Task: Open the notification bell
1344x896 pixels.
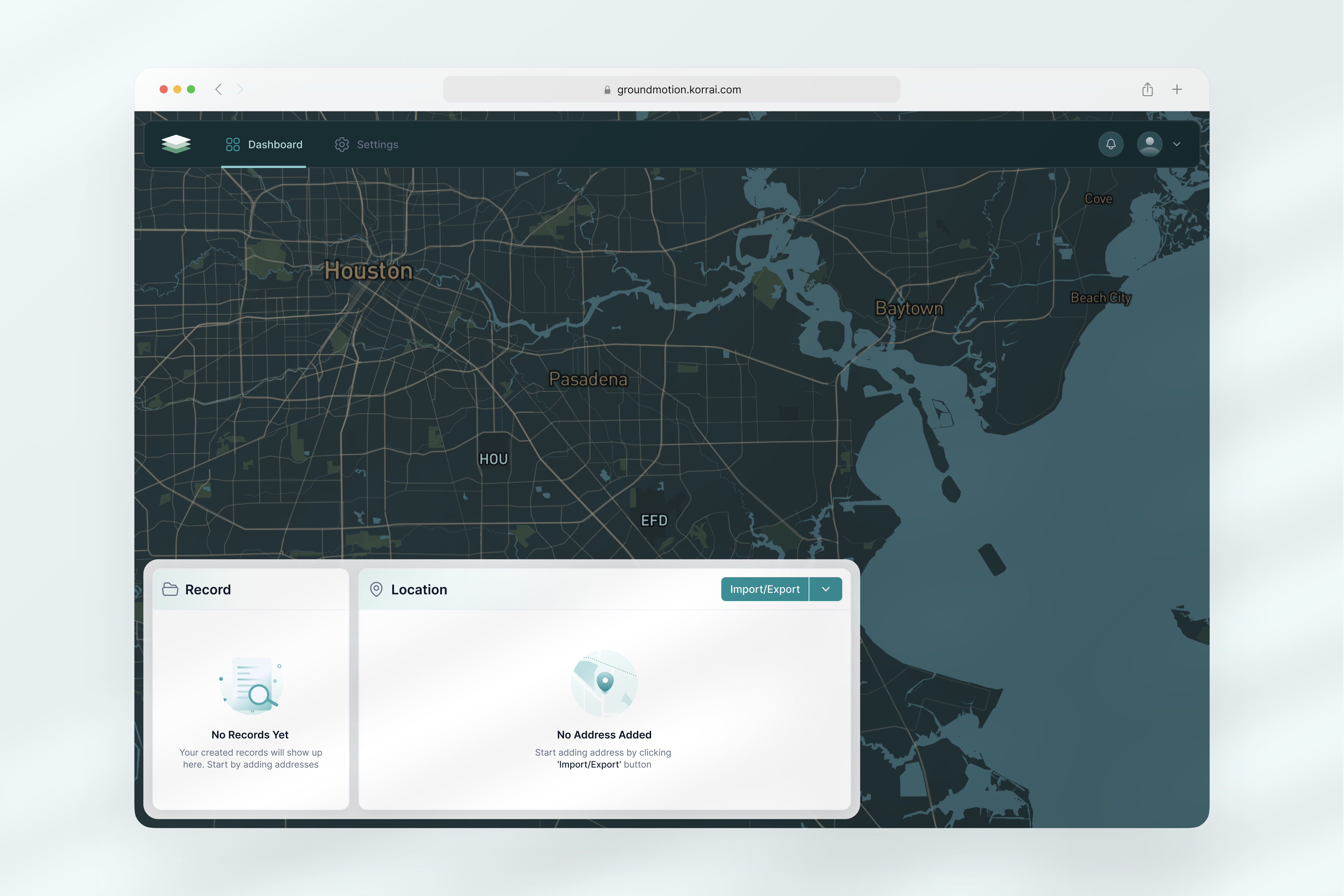Action: point(1111,144)
